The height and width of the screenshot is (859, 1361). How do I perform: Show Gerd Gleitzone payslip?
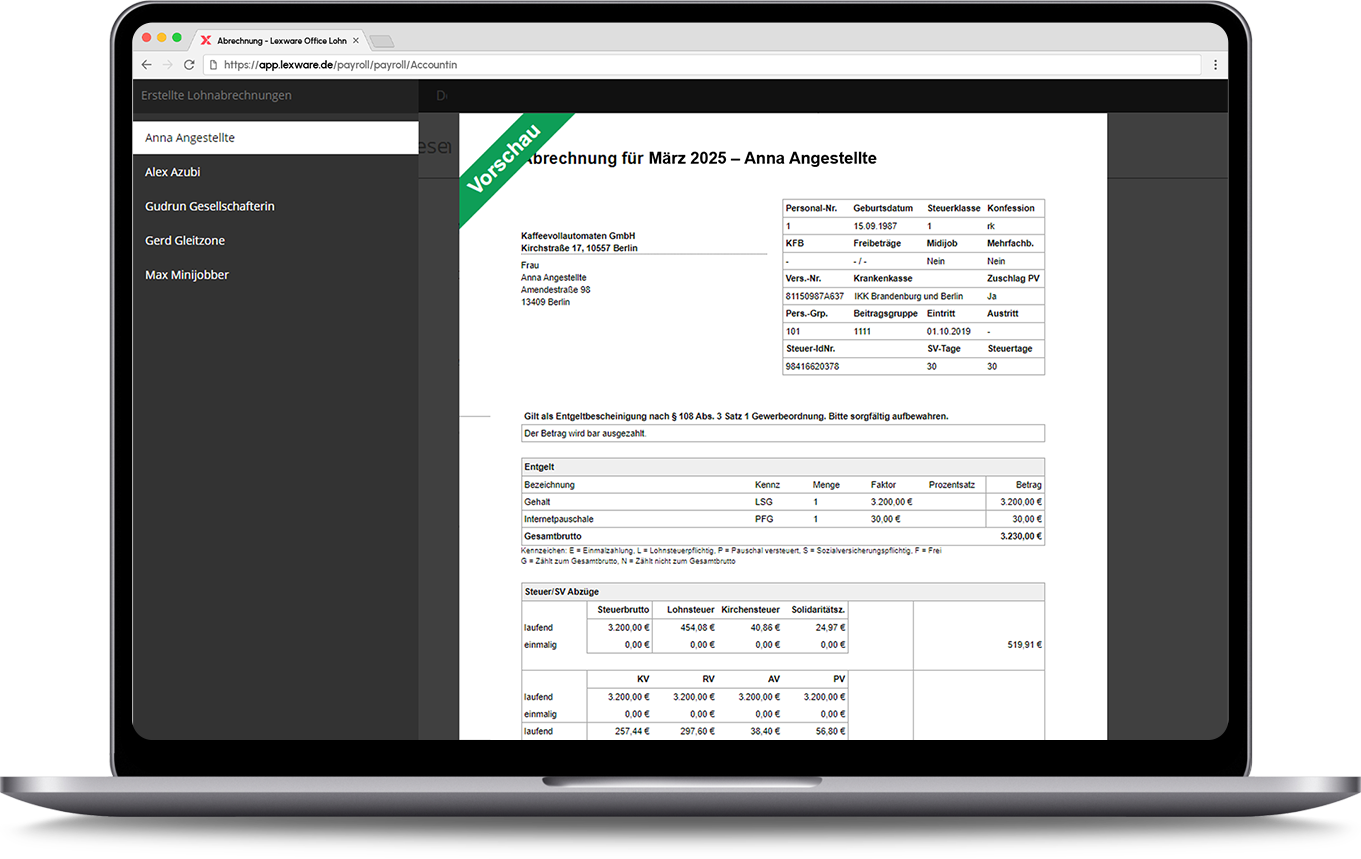click(185, 241)
